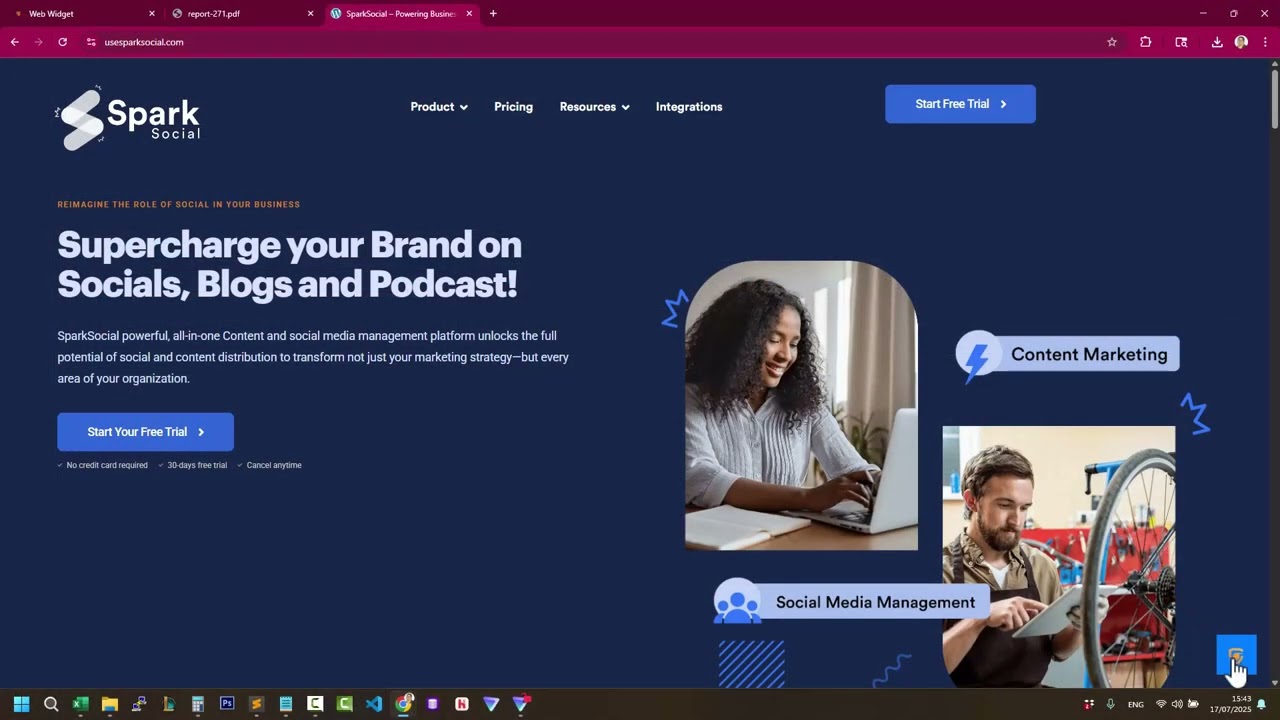1280x720 pixels.
Task: Click the Start Free Trial header button
Action: [960, 104]
